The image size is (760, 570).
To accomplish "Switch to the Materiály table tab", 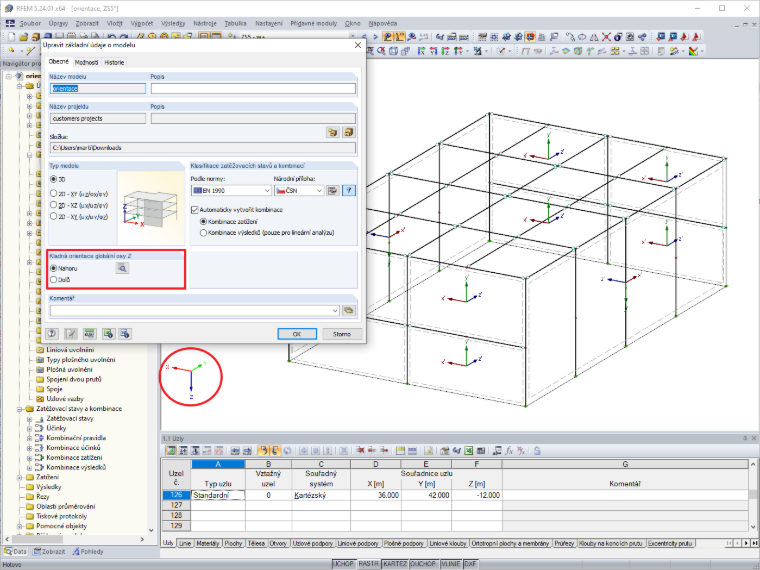I will pyautogui.click(x=208, y=543).
